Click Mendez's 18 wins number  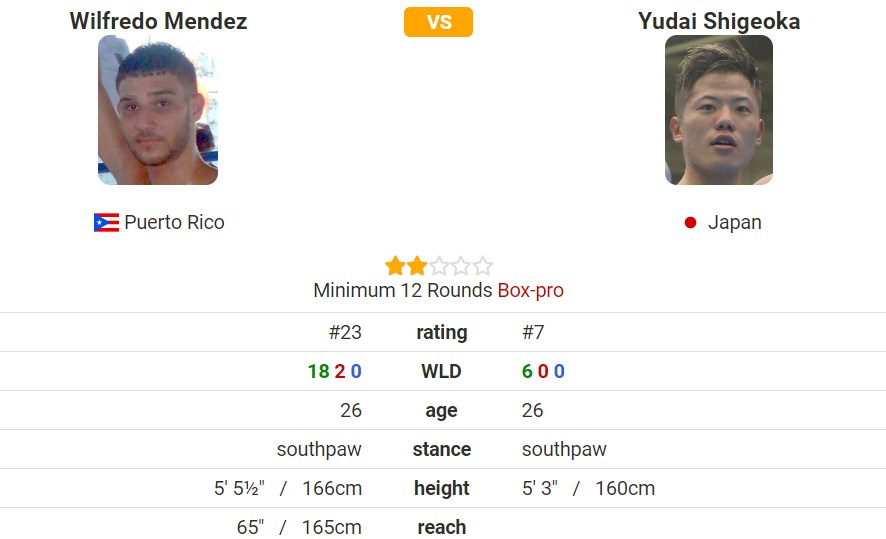tap(318, 371)
